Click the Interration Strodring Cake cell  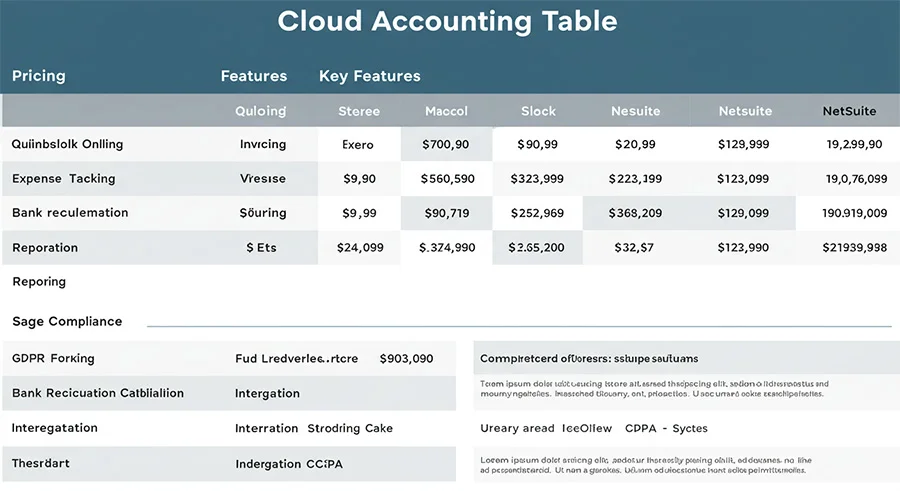point(314,428)
